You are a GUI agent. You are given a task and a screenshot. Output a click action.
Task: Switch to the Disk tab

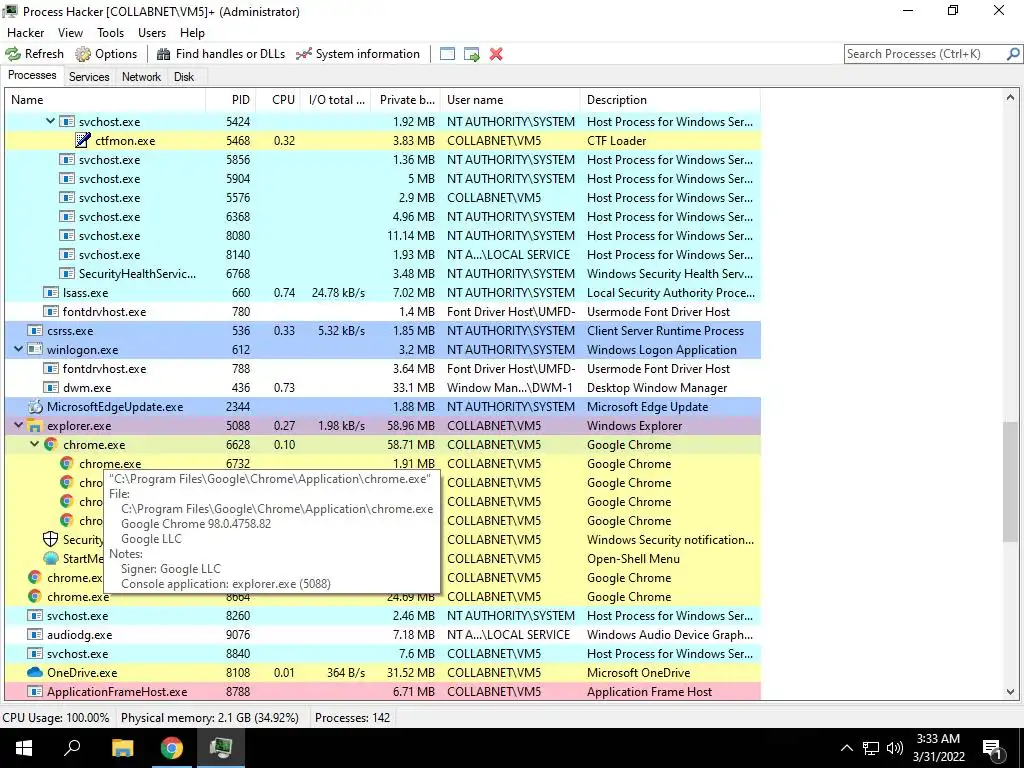click(184, 77)
